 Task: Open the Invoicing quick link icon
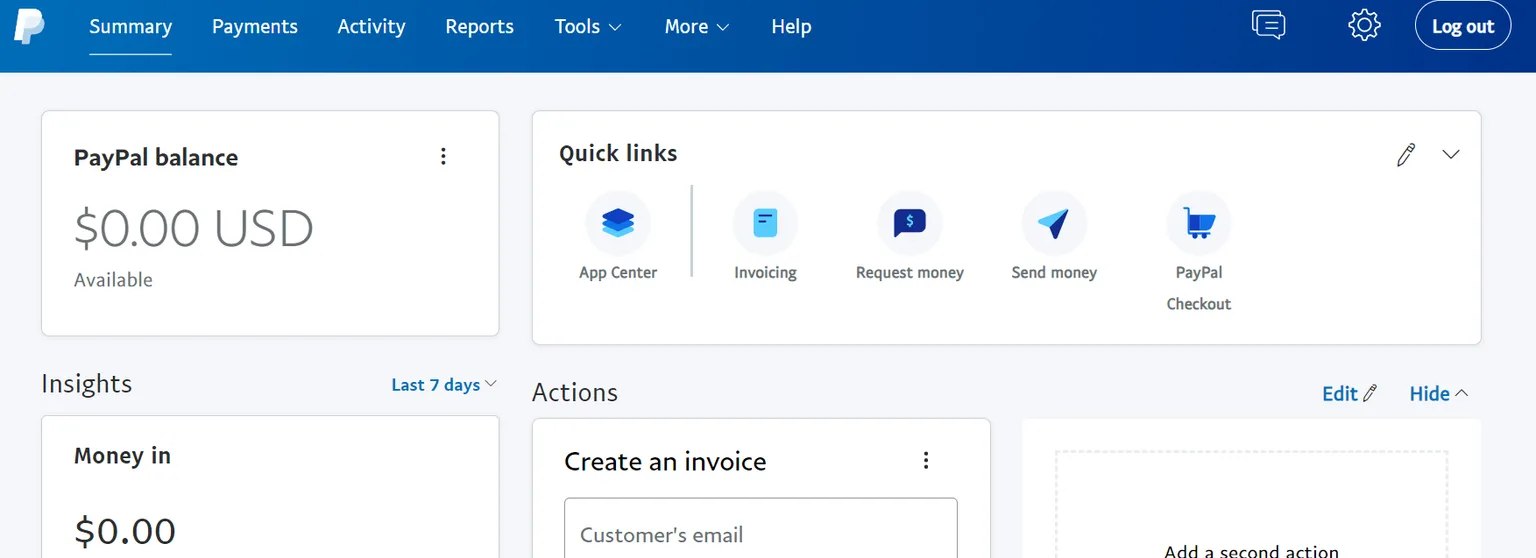(x=765, y=223)
